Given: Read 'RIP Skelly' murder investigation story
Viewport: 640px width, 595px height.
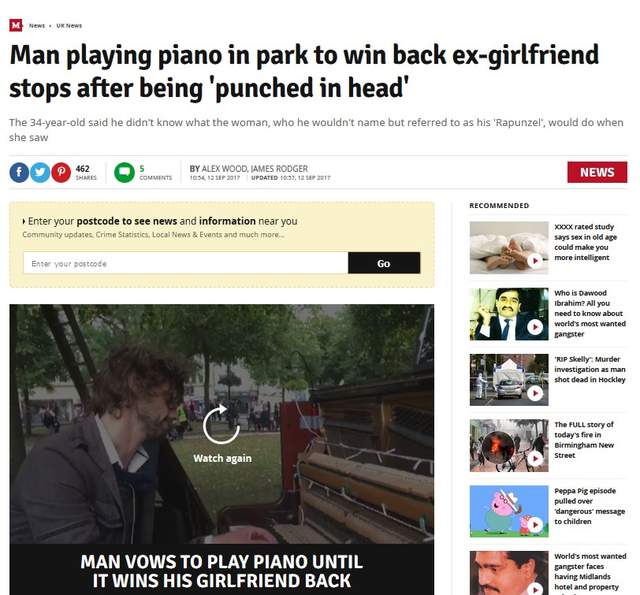Looking at the screenshot, I should (x=589, y=369).
